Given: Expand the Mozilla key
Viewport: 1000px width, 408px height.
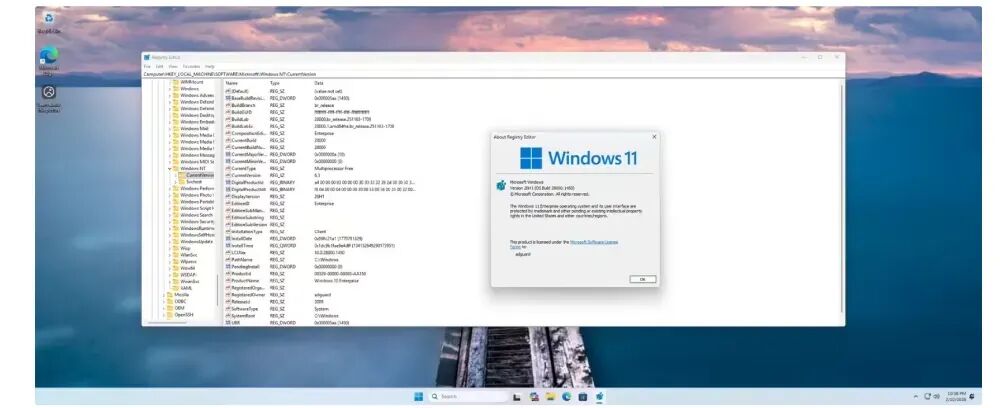Looking at the screenshot, I should (164, 295).
